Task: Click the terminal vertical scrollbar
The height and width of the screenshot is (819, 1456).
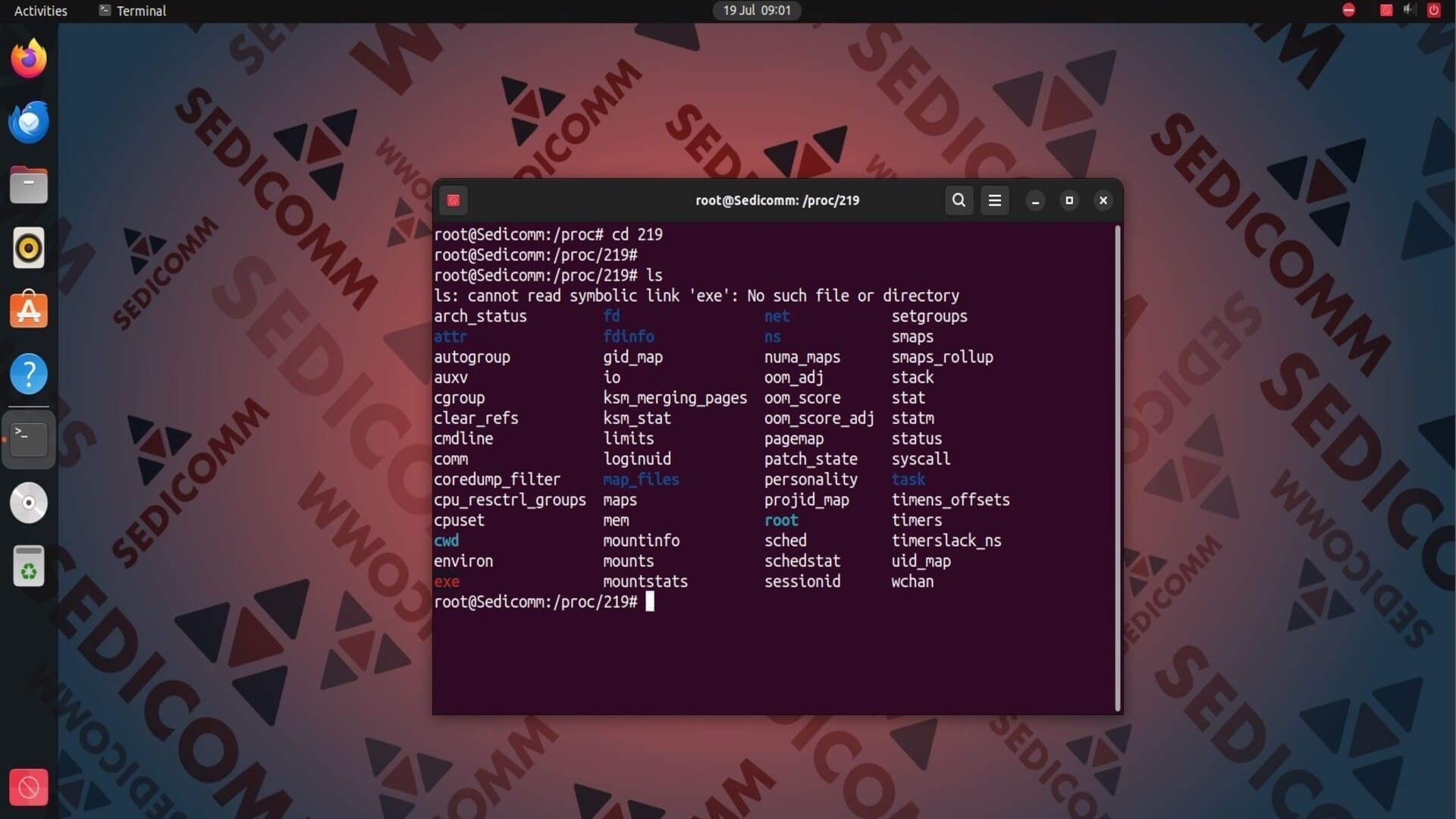Action: pos(1117,467)
